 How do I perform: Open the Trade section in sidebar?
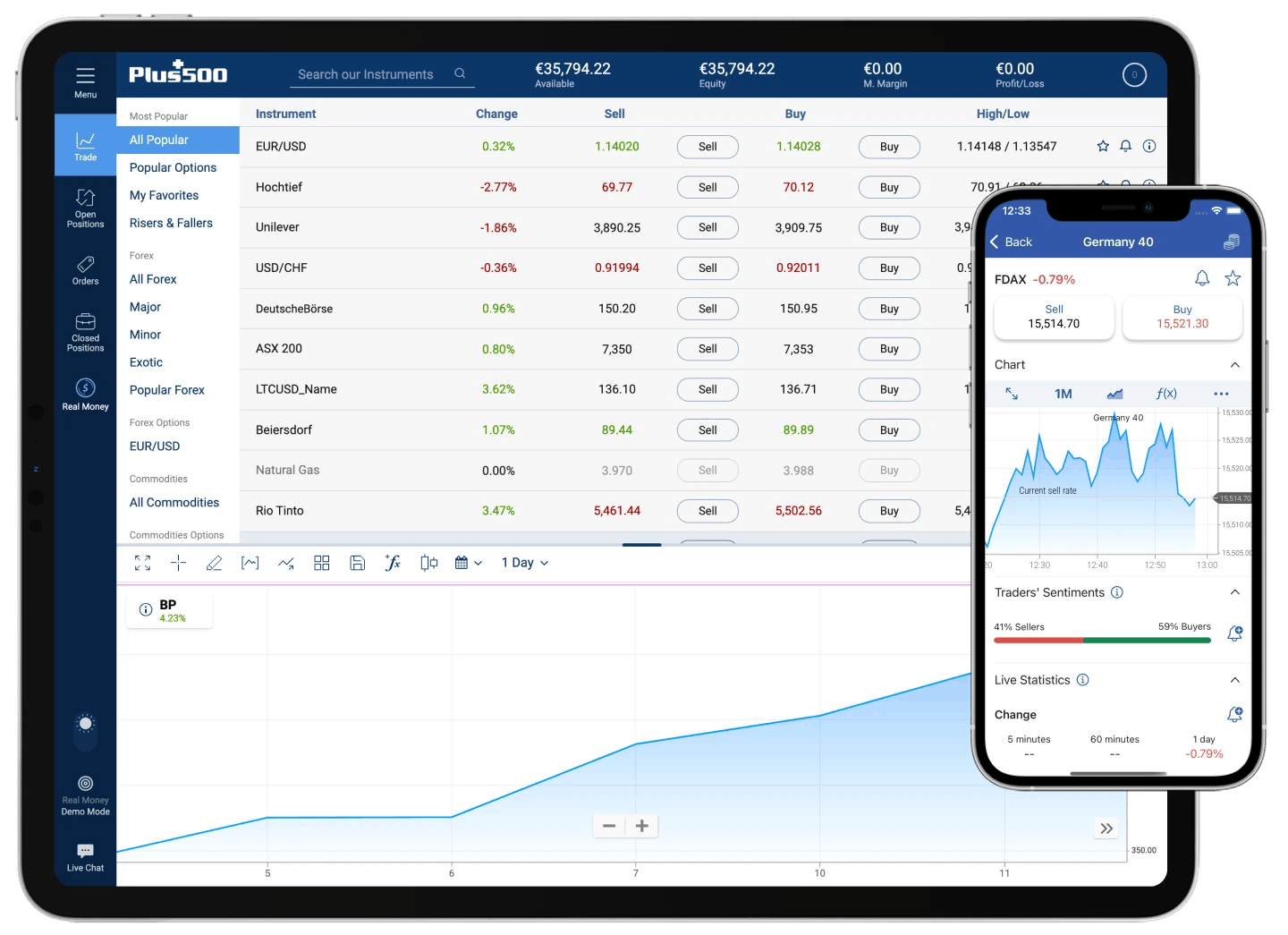85,146
